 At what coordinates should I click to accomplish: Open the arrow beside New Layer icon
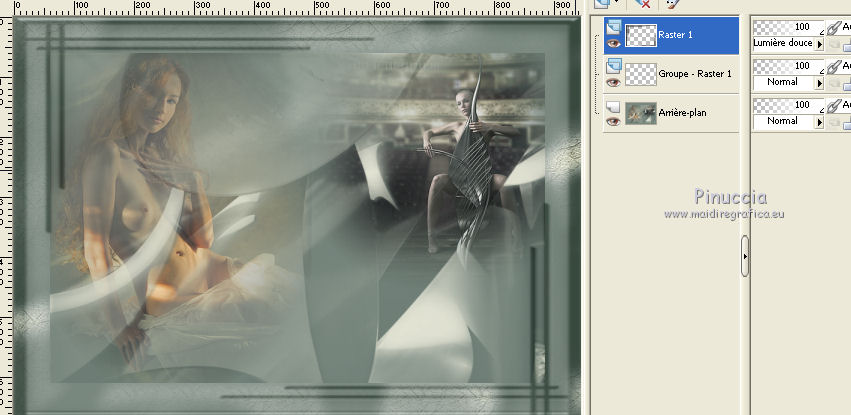(617, 2)
